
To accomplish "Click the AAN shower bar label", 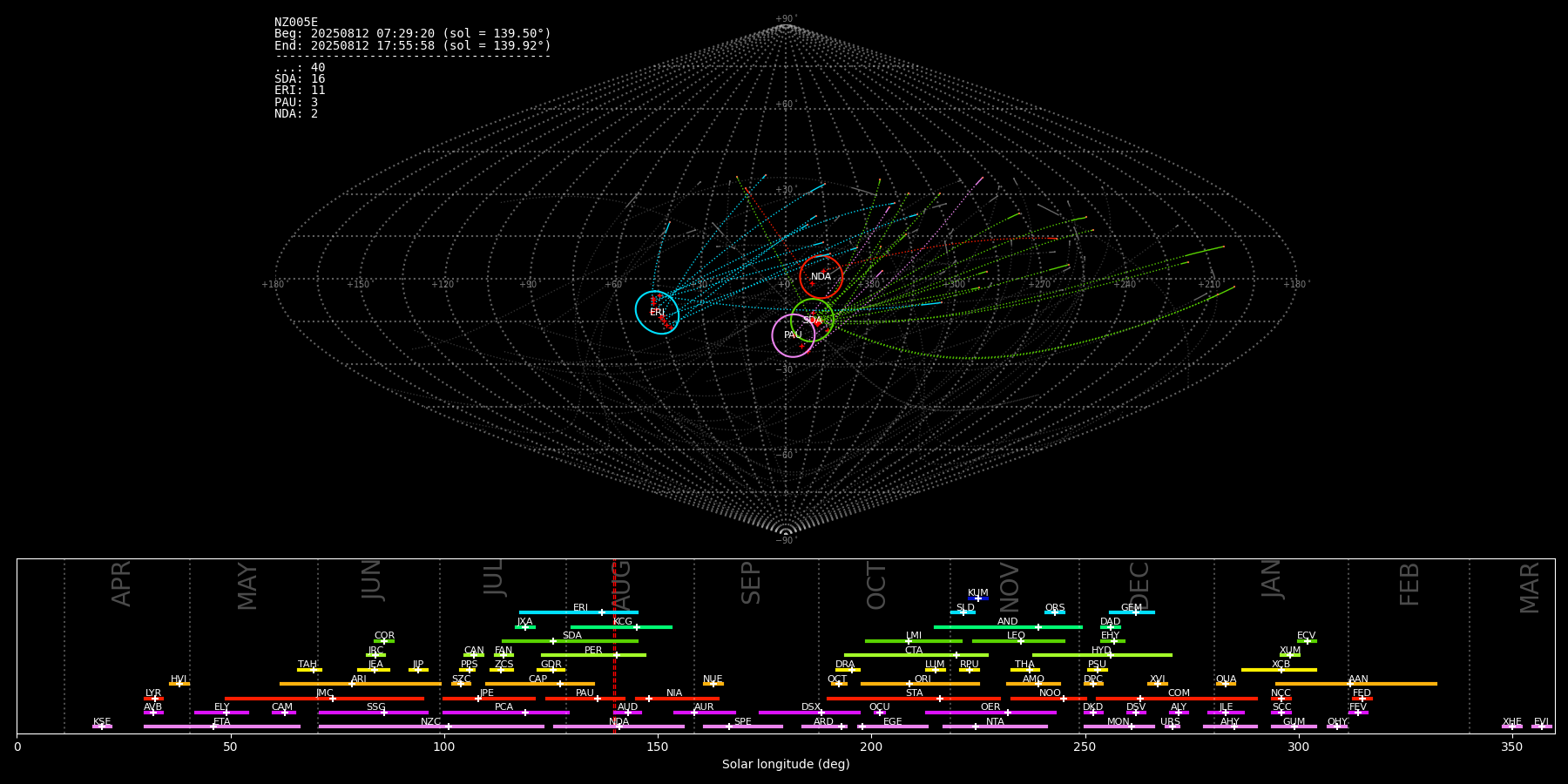I will [x=1358, y=679].
